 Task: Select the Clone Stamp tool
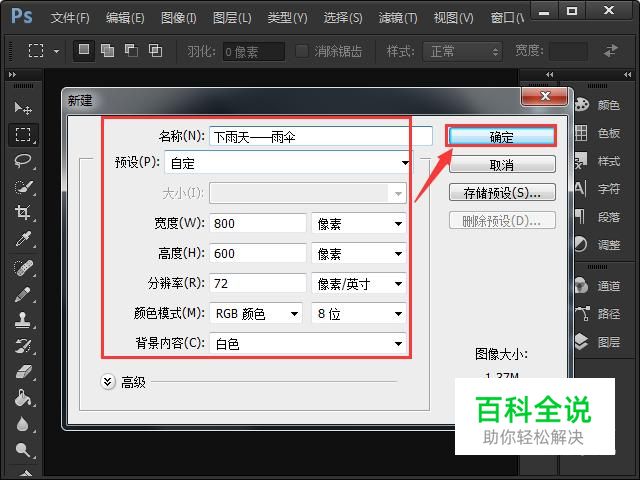tap(23, 320)
